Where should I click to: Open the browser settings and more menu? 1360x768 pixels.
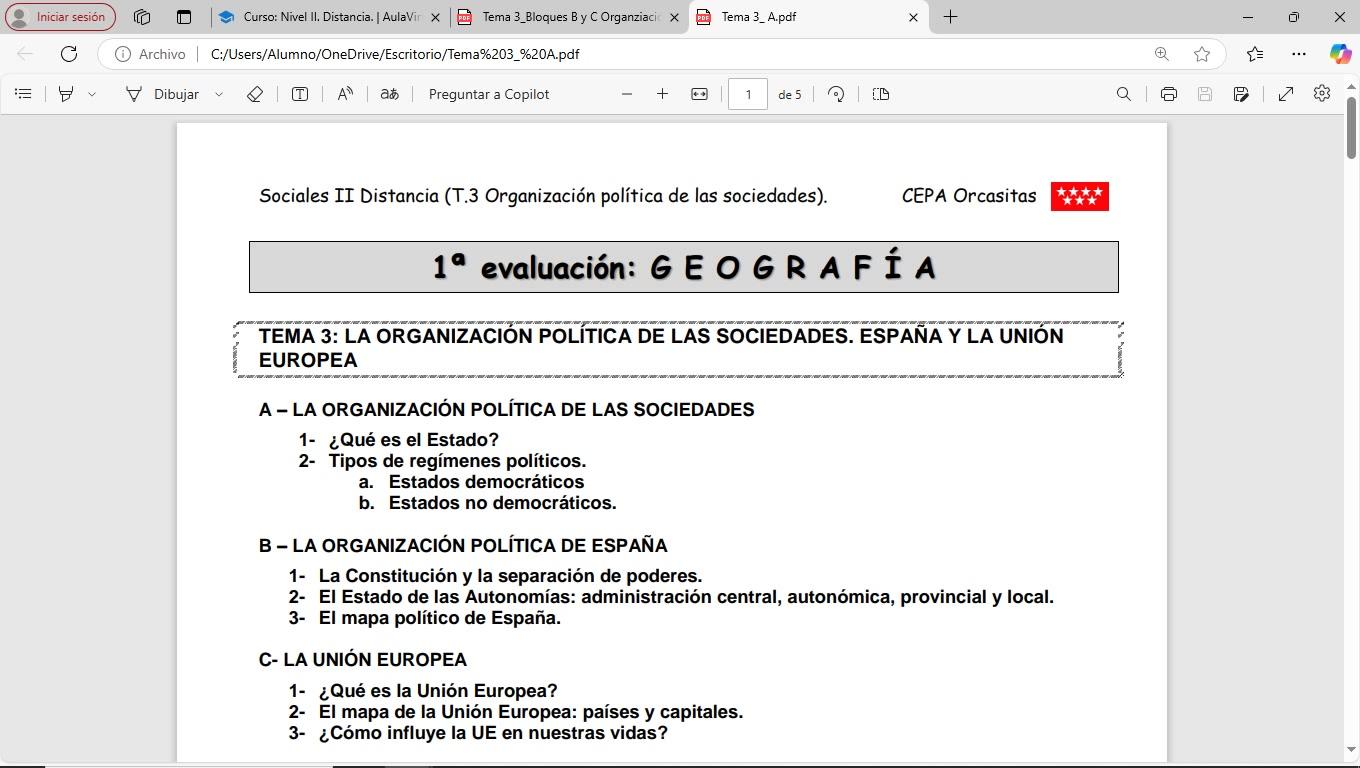tap(1299, 54)
